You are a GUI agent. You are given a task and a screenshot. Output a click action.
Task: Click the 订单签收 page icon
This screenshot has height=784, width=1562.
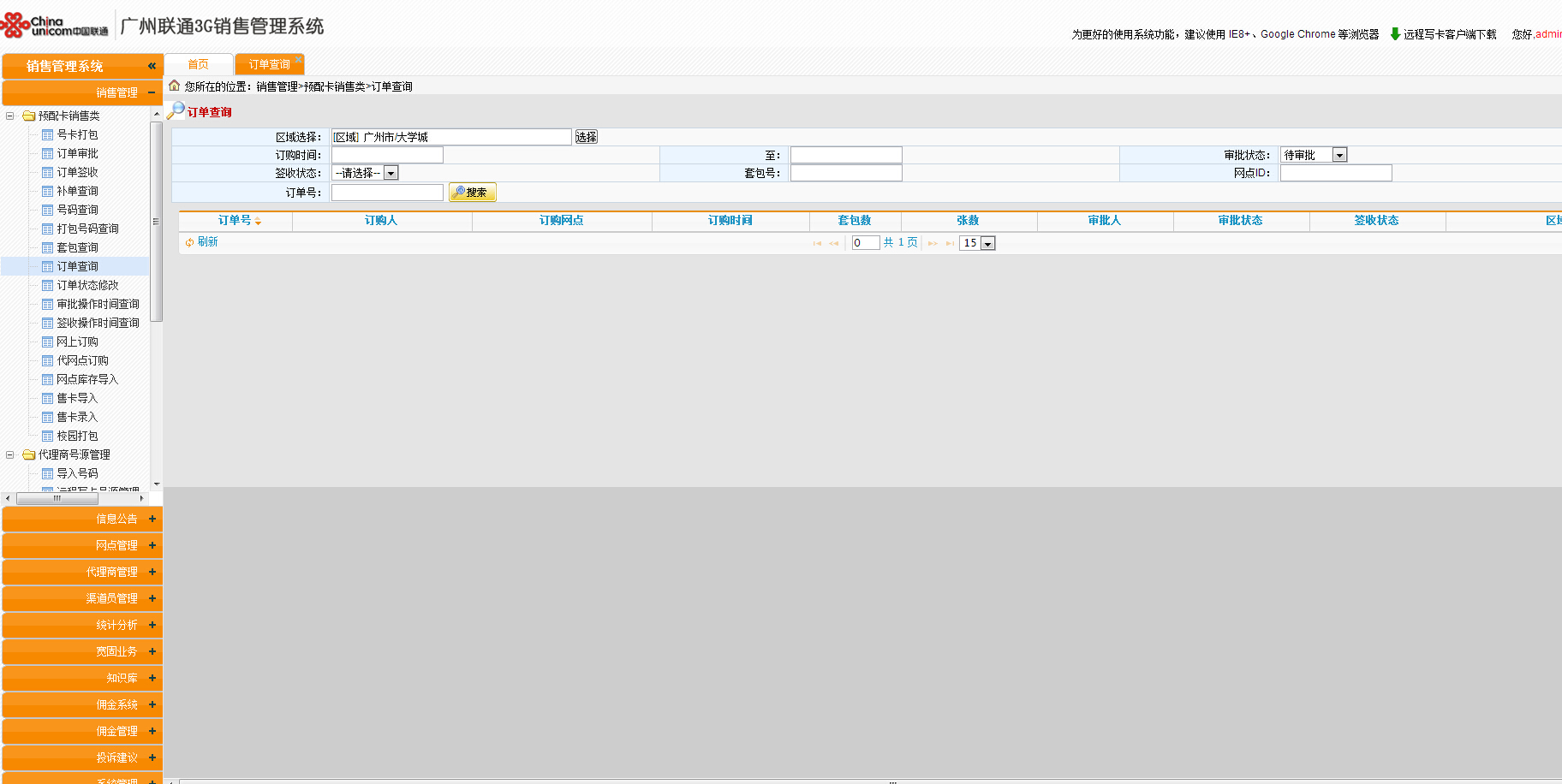pos(48,172)
